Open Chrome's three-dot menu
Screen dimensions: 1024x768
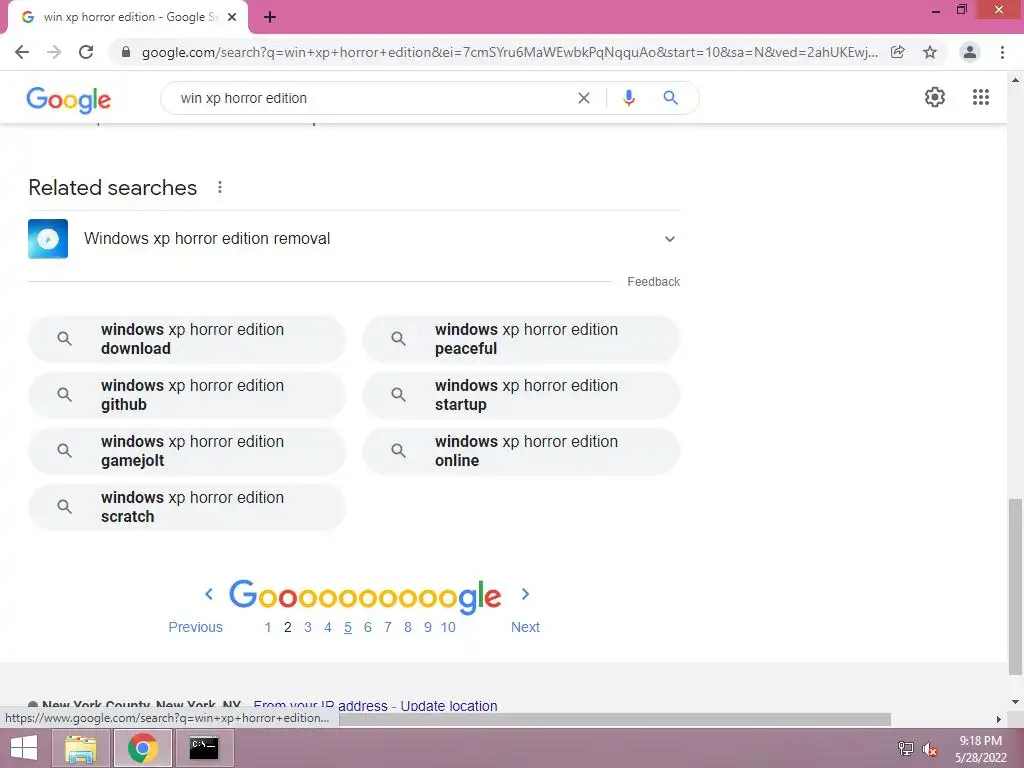(1002, 52)
